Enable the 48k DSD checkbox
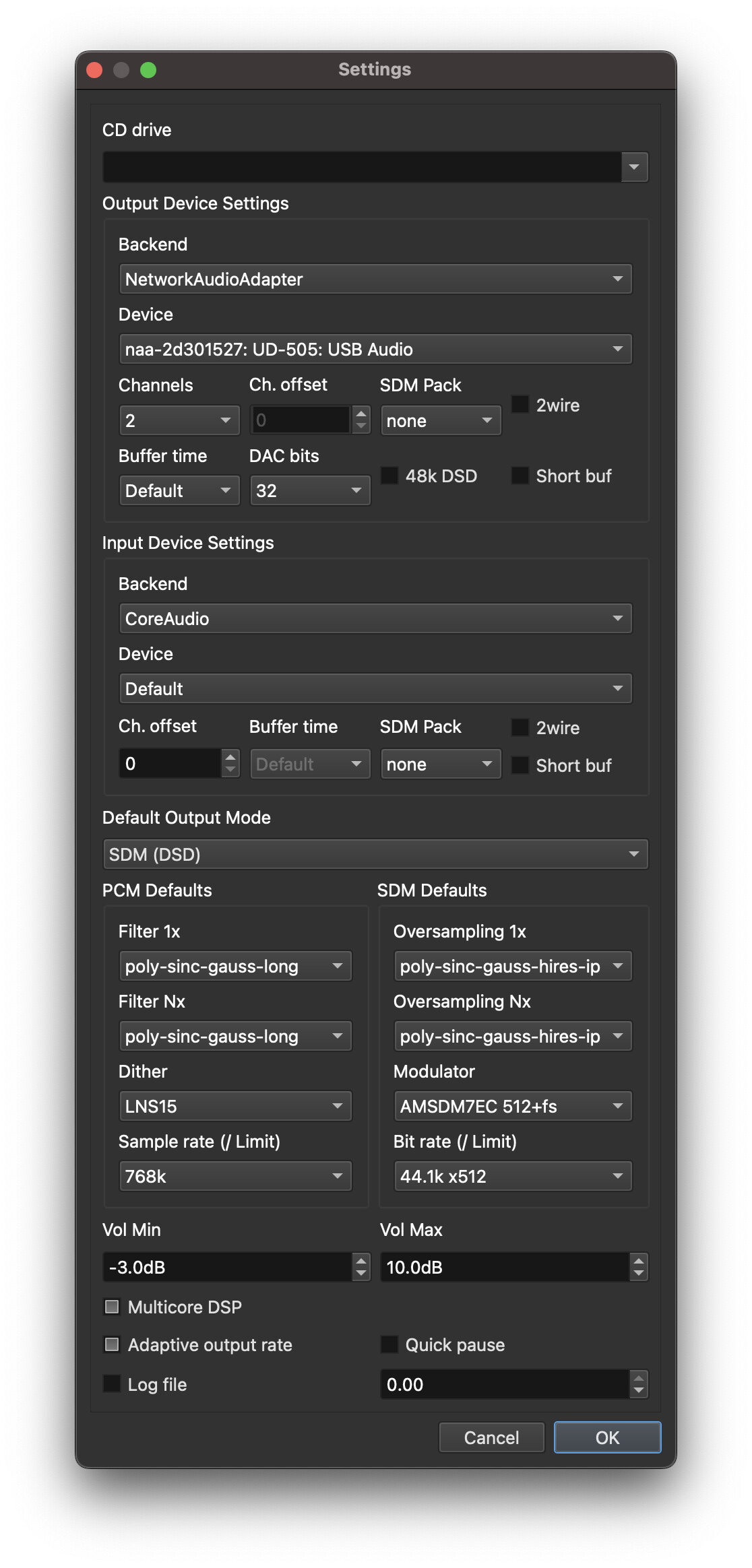This screenshot has height=1568, width=752. point(390,476)
